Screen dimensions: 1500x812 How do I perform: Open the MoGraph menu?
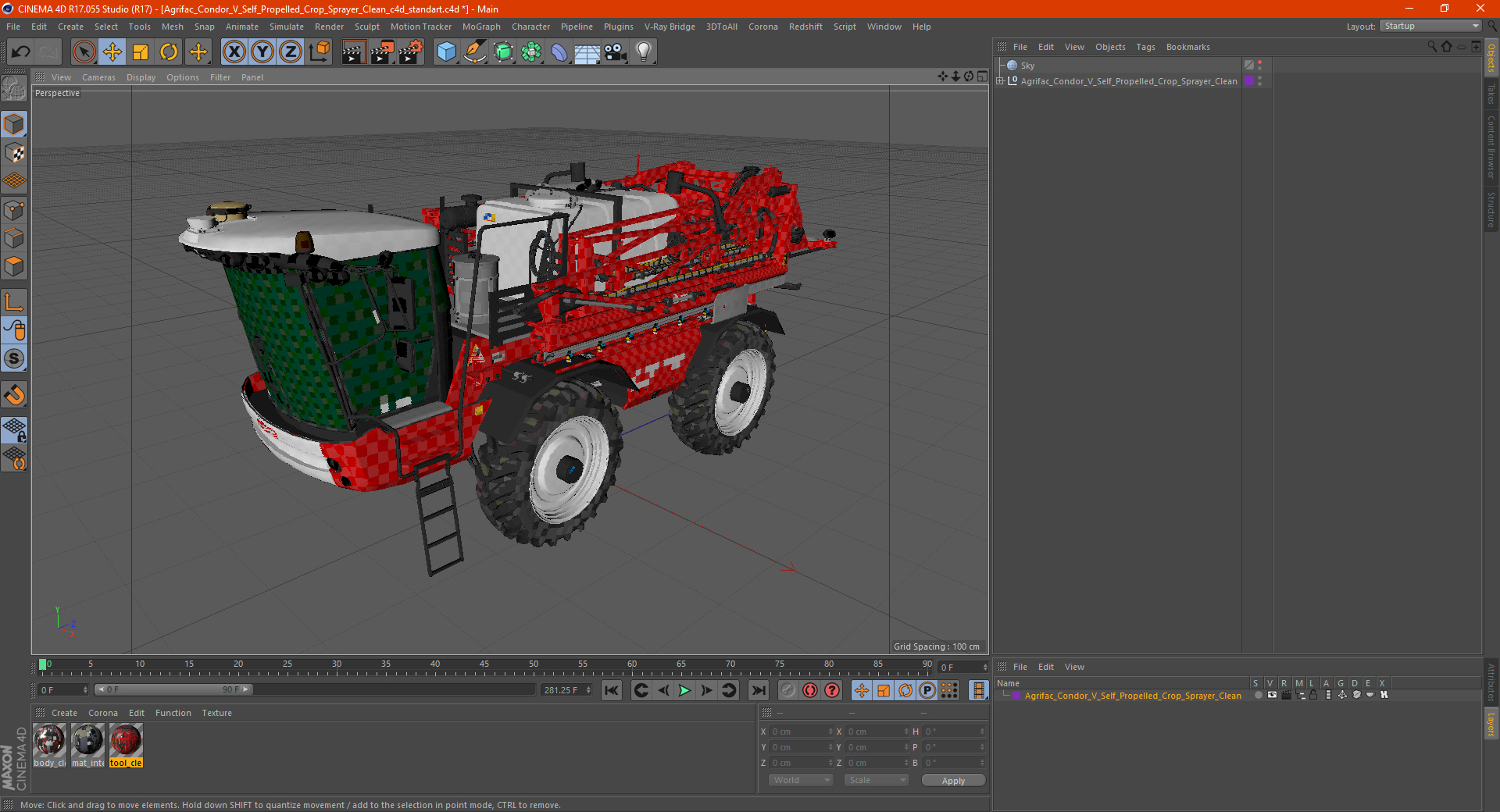pyautogui.click(x=481, y=27)
